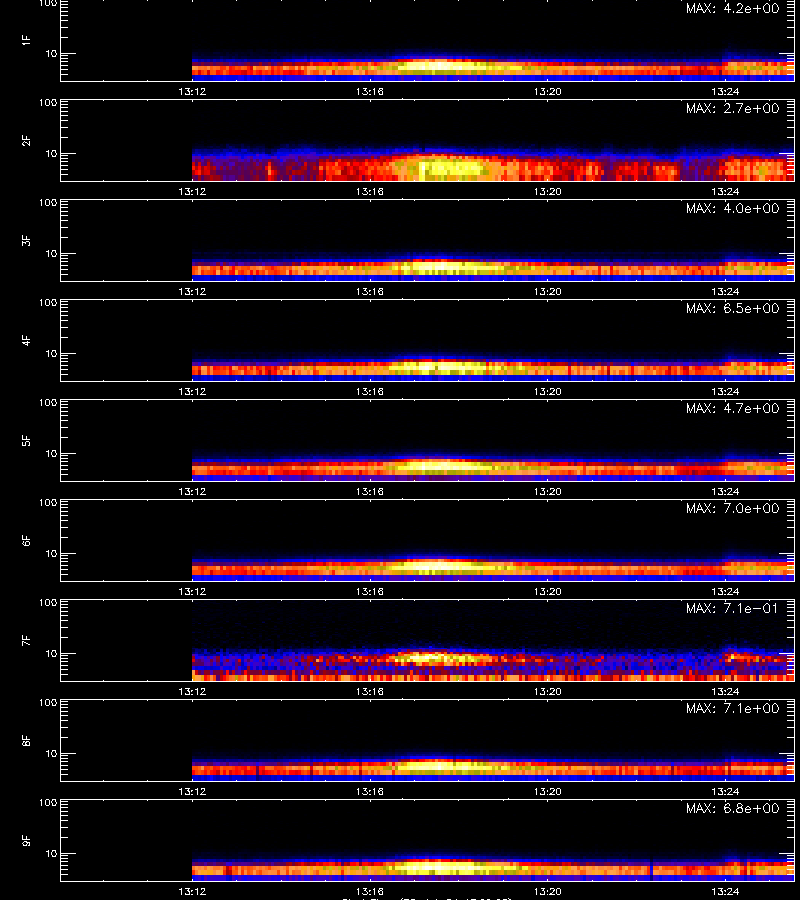Click the 13:16 tick under the 4F panel
This screenshot has width=800, height=900.
point(370,391)
